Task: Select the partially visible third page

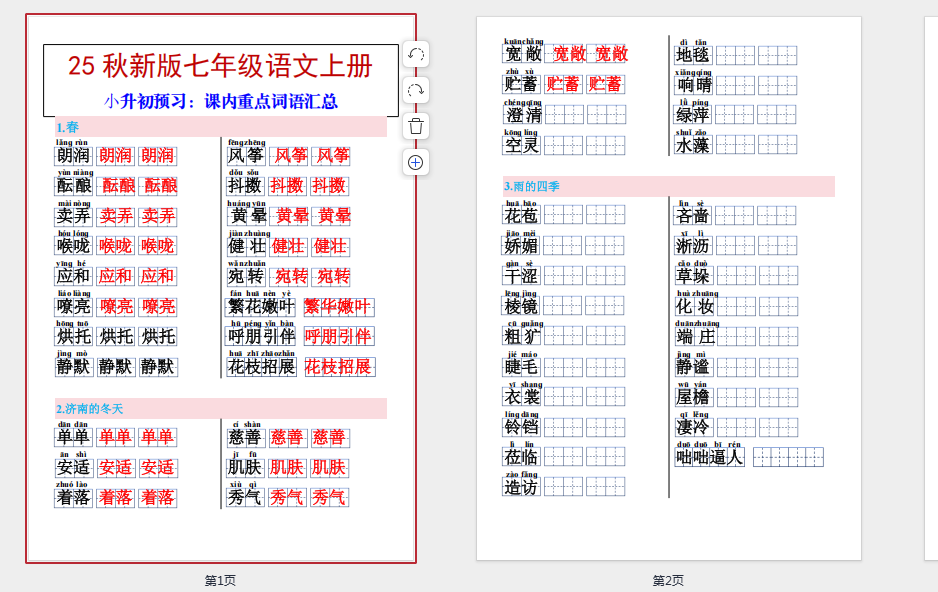Action: pyautogui.click(x=930, y=288)
